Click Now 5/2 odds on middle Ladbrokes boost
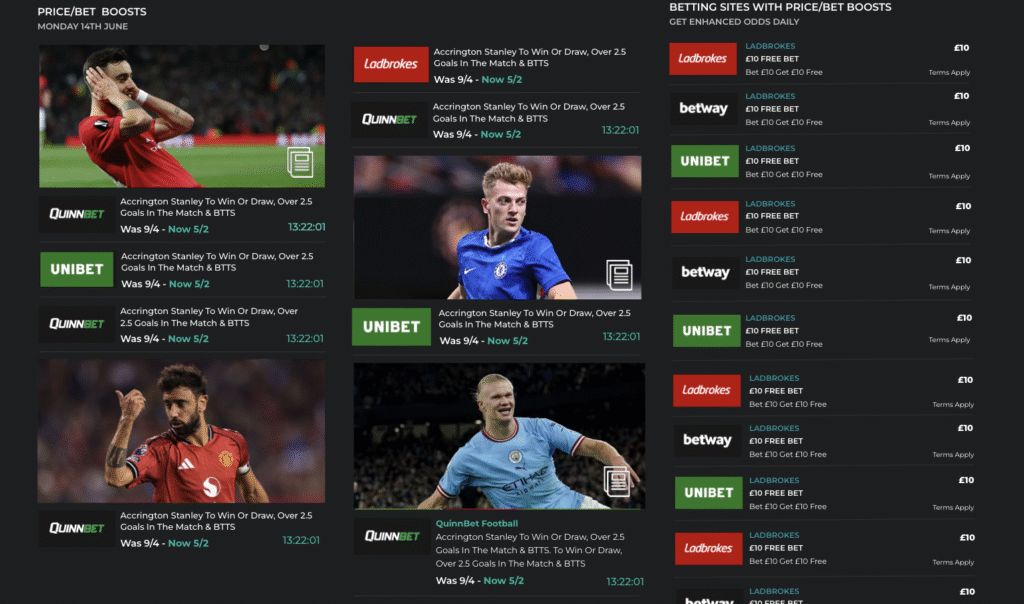The height and width of the screenshot is (604, 1024). (x=502, y=80)
